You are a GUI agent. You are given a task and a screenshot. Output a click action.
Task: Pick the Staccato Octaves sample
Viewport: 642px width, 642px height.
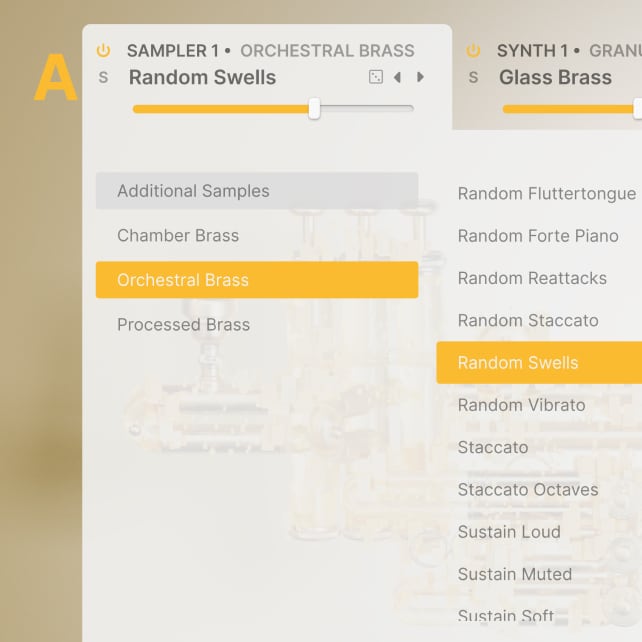point(528,490)
